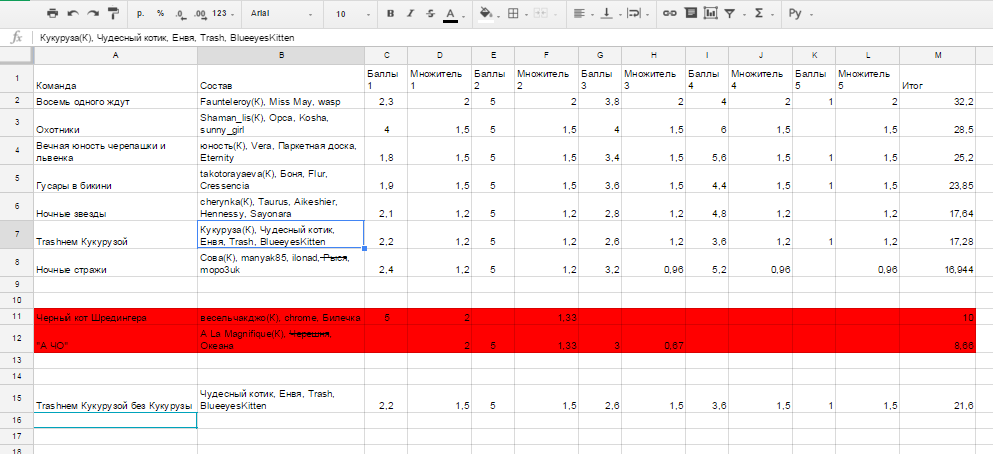
Task: Insert a link with chain icon
Action: [669, 14]
